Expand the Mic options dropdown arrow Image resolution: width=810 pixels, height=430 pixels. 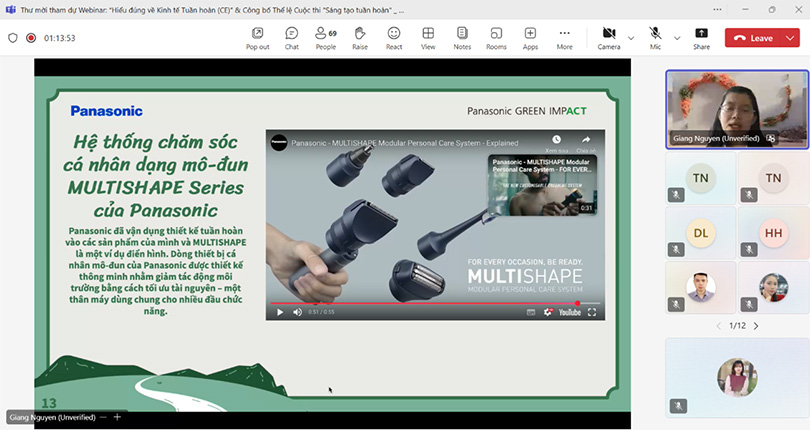[677, 38]
